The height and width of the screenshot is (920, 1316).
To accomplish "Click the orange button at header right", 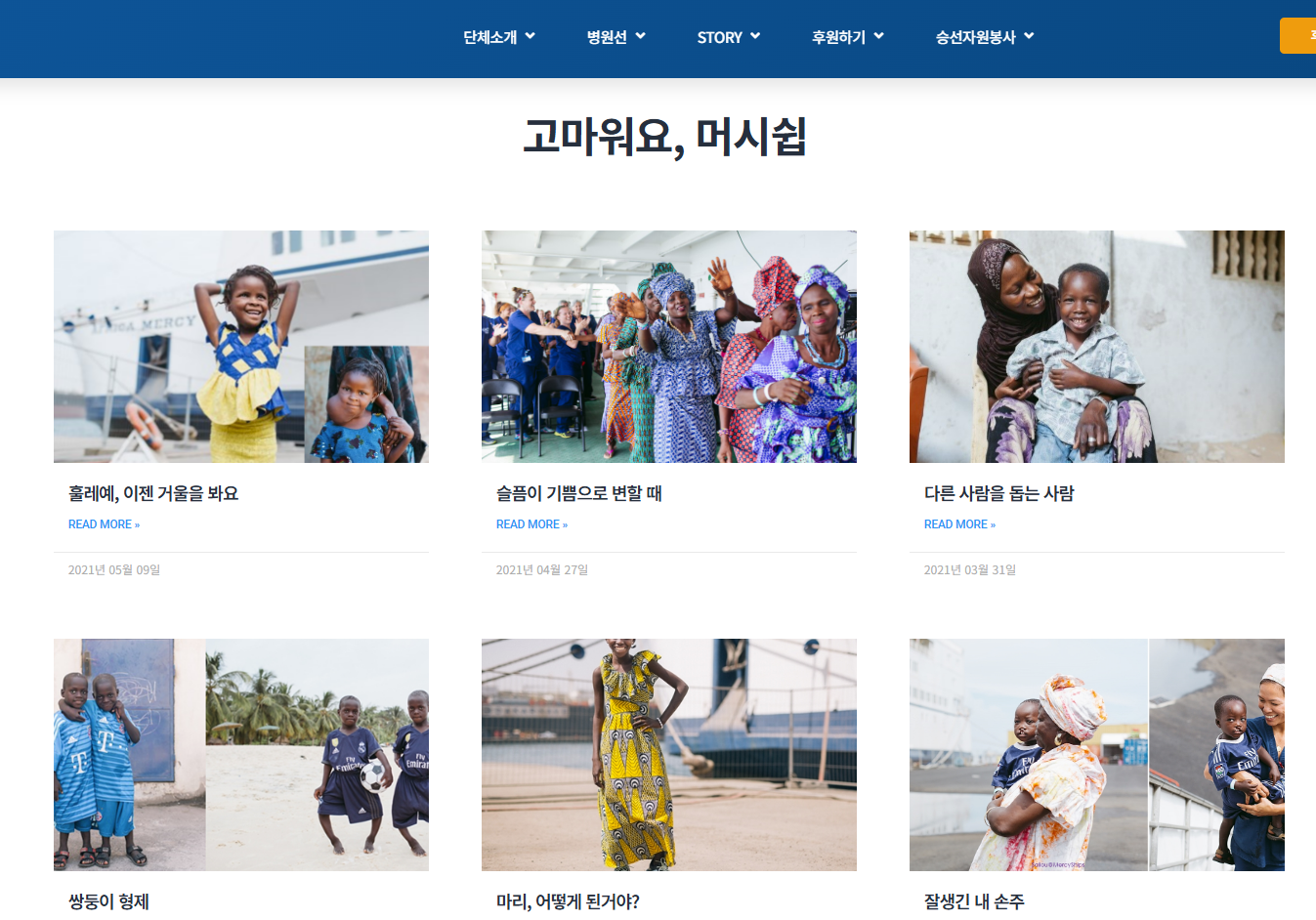I will [1298, 36].
